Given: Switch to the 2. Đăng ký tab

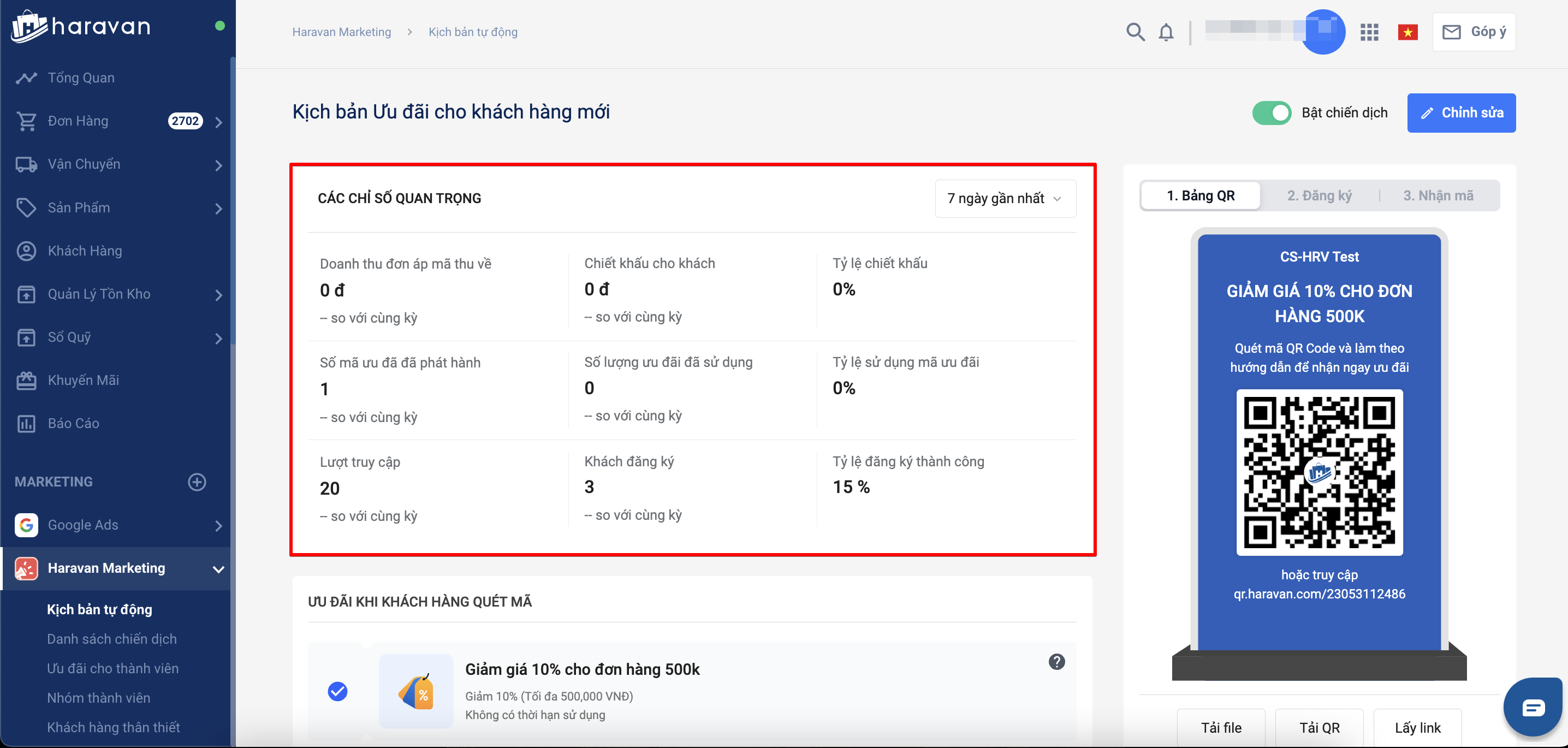Looking at the screenshot, I should (1319, 196).
